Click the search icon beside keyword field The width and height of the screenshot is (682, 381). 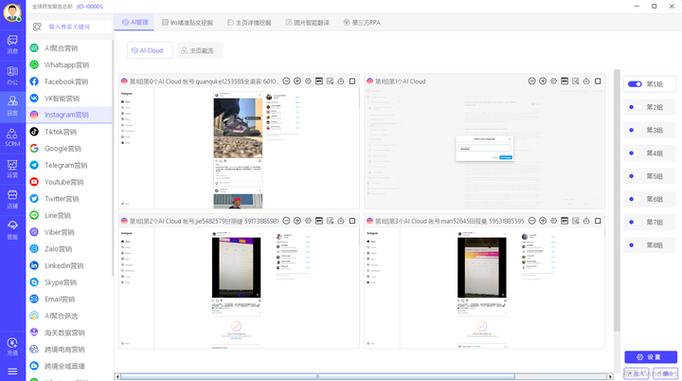(x=37, y=27)
